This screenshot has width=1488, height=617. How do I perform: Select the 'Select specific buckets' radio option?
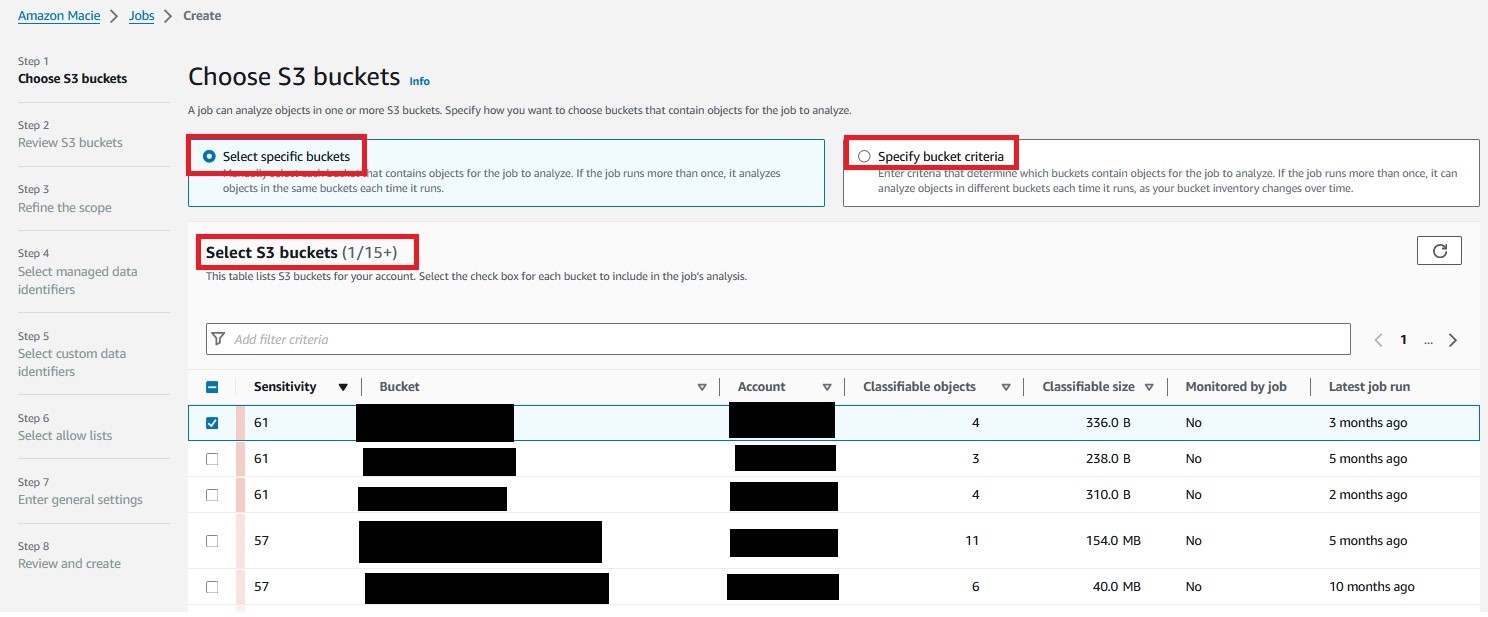click(x=209, y=156)
